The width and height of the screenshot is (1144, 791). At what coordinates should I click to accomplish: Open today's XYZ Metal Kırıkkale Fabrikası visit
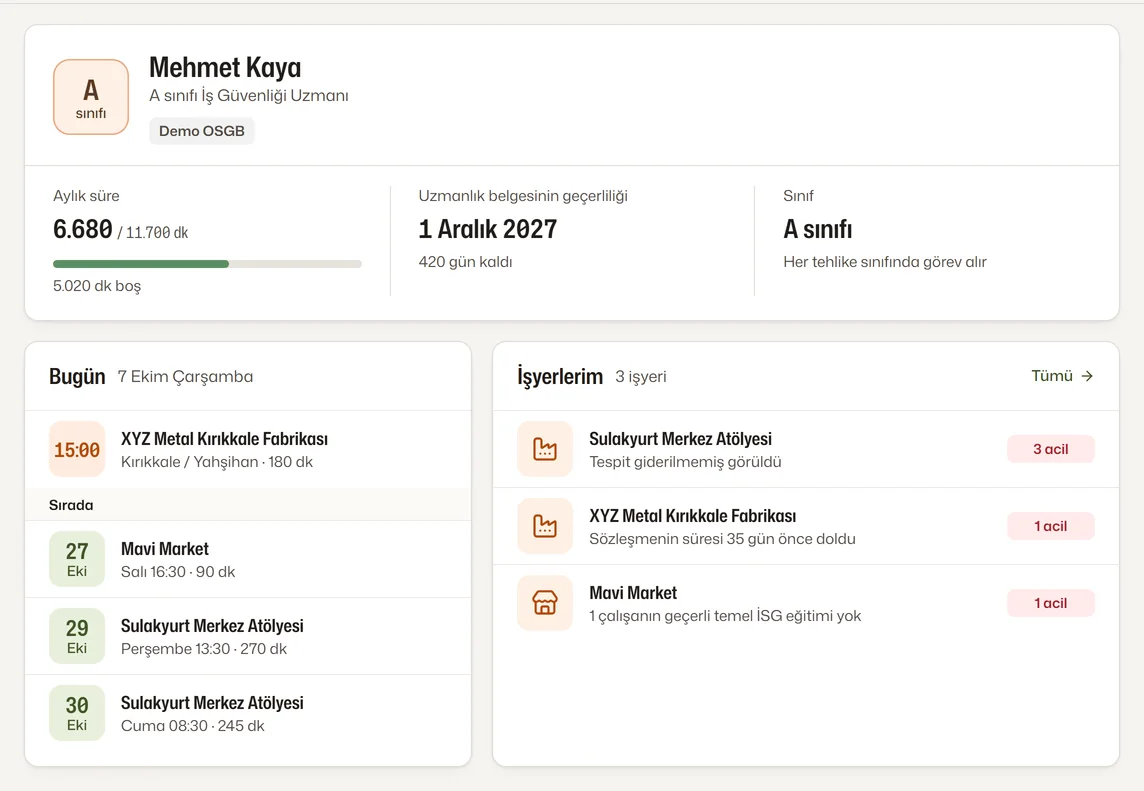248,449
